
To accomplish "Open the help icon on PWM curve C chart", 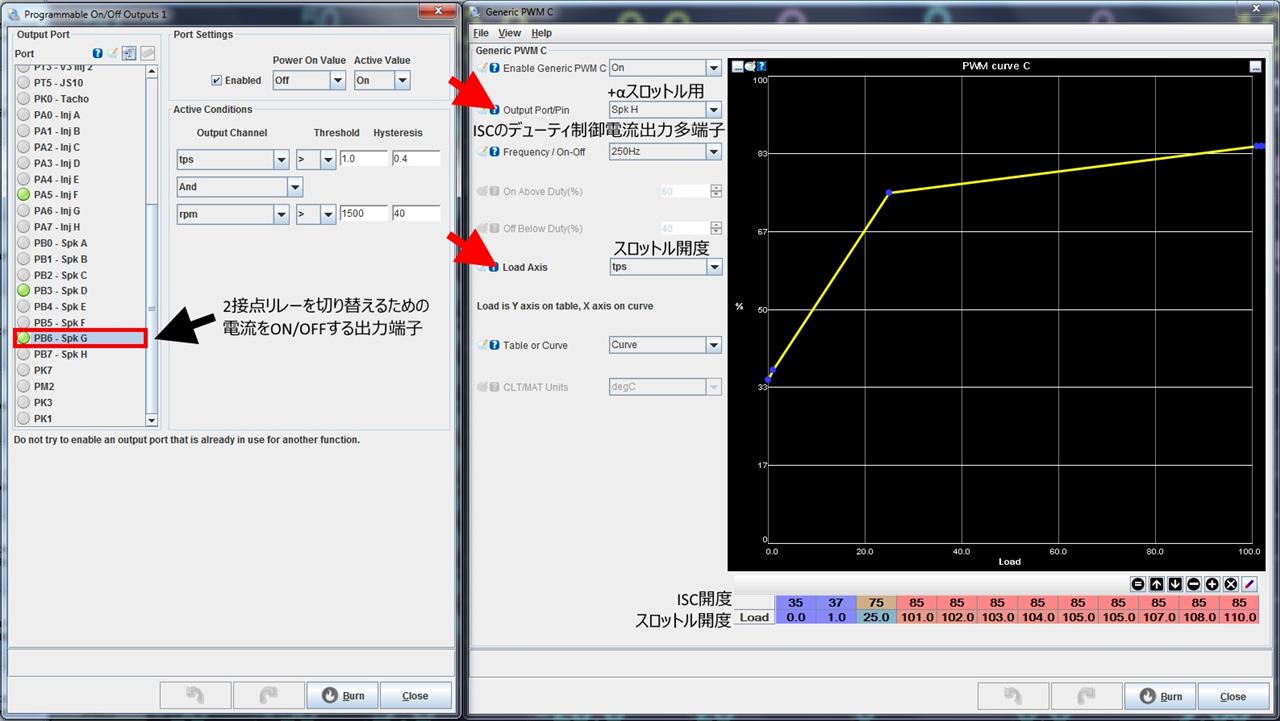I will [762, 66].
